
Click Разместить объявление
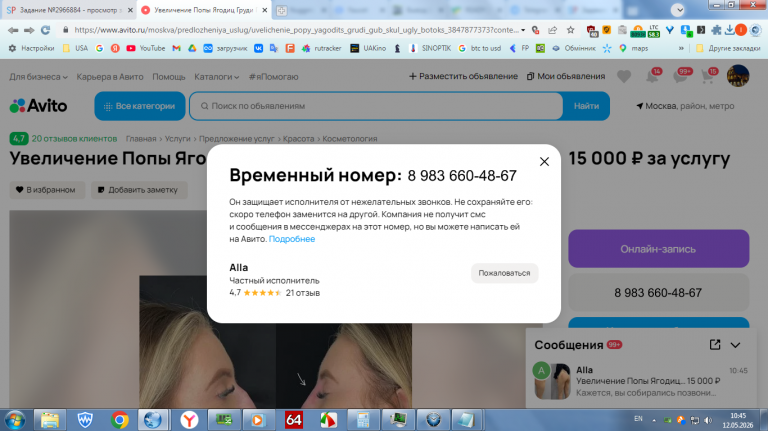tap(463, 76)
